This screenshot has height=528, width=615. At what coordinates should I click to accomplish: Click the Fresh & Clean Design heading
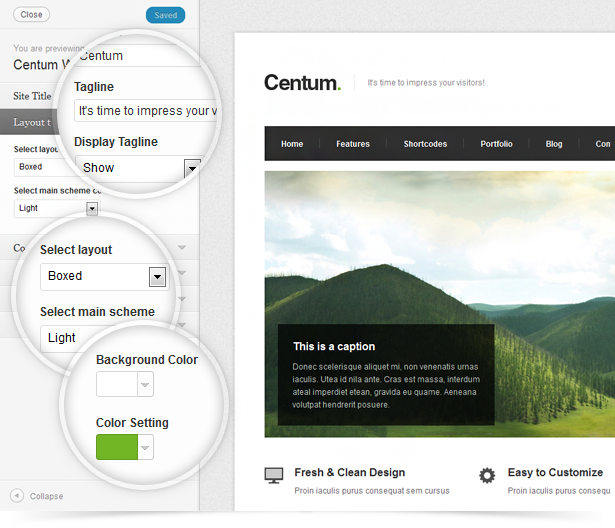(x=349, y=472)
